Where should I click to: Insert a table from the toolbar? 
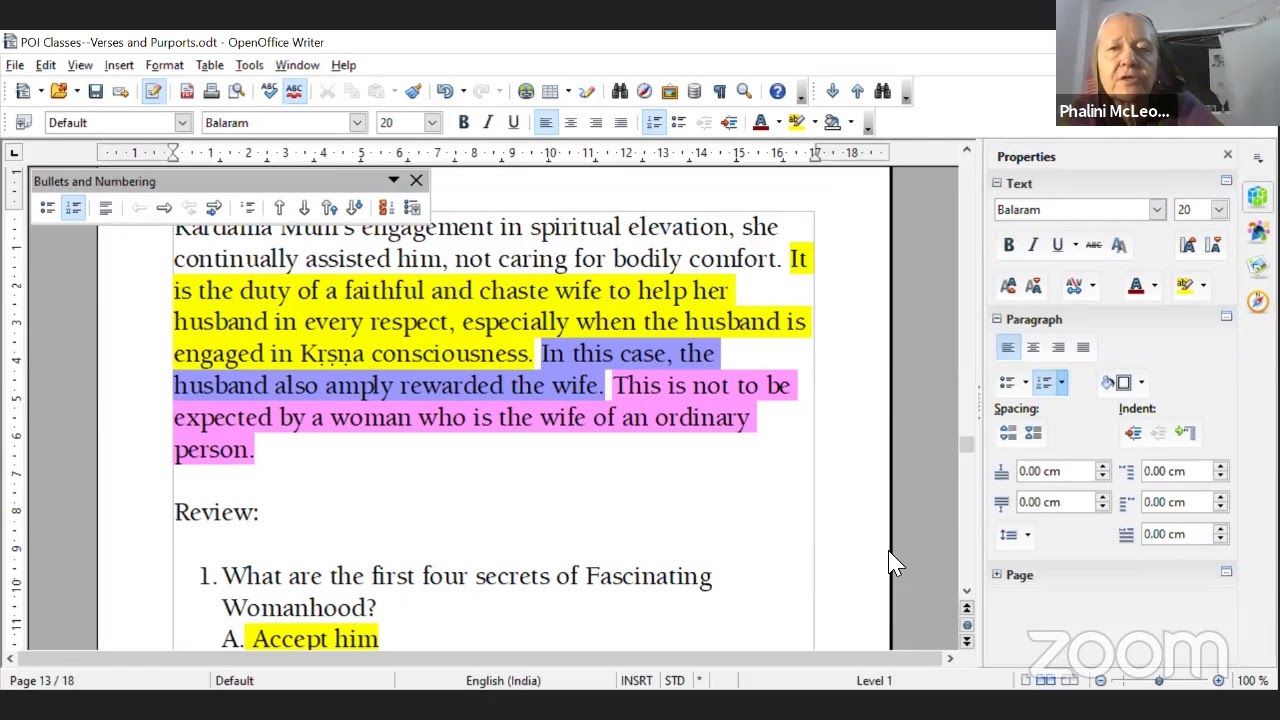[x=551, y=92]
